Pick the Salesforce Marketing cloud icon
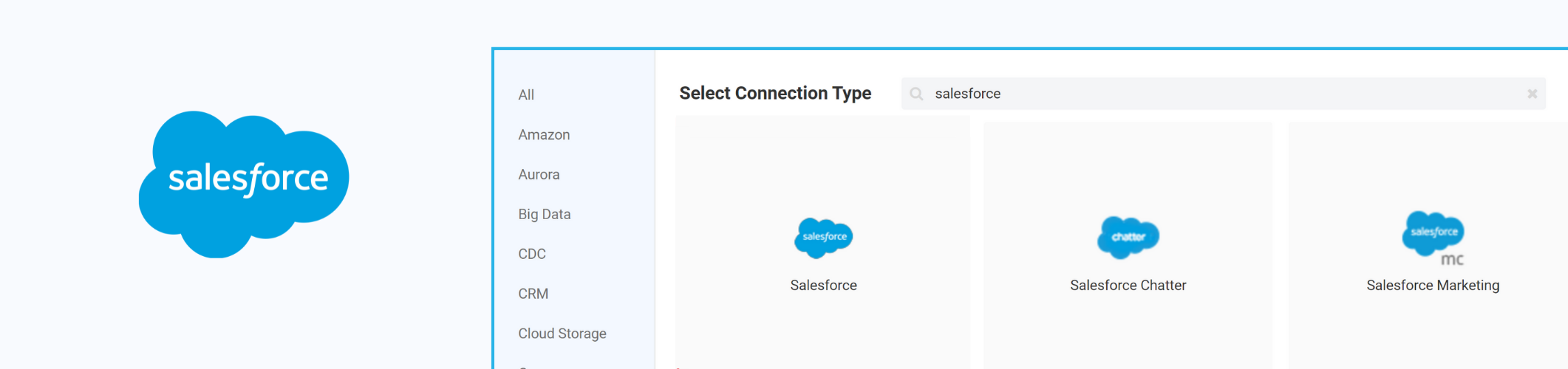 click(1433, 235)
